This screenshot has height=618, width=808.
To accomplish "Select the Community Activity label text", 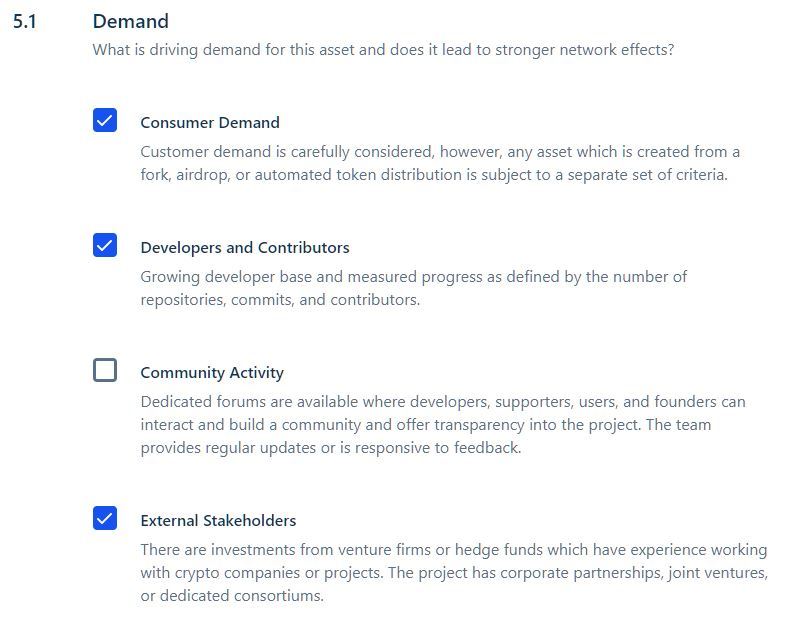I will pos(212,373).
